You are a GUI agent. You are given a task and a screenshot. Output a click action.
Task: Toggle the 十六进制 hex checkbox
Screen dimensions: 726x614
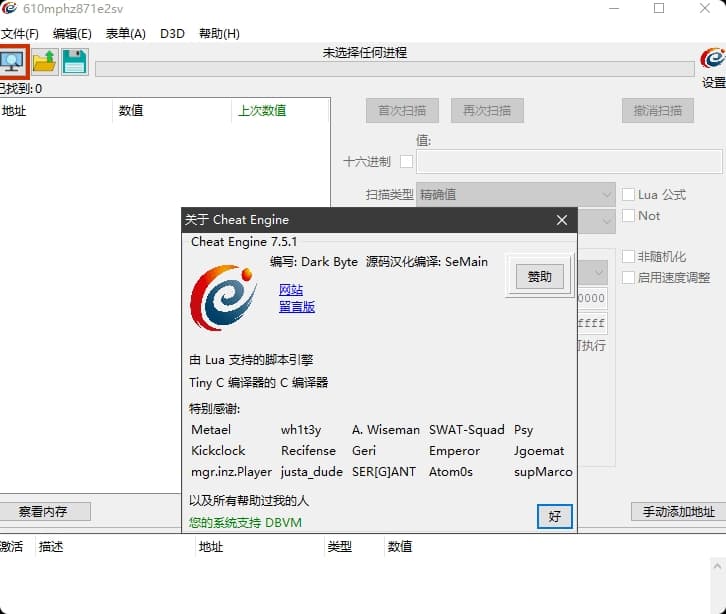407,162
